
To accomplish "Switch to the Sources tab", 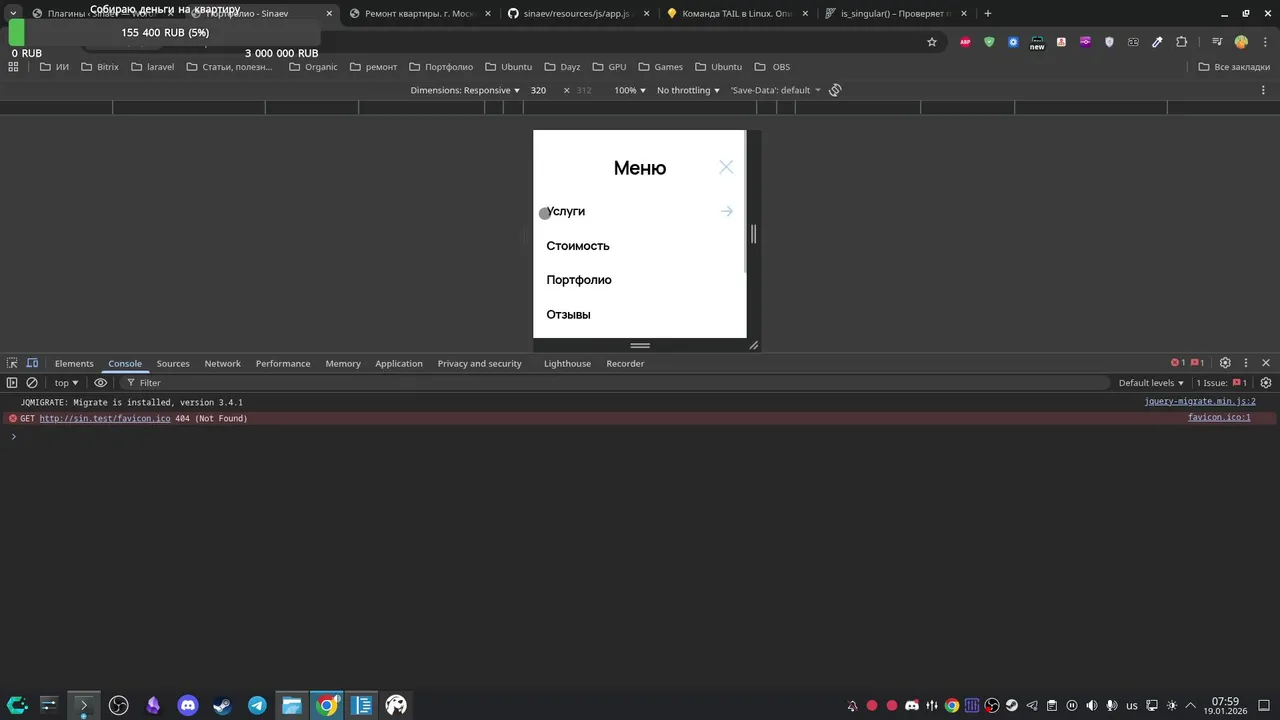I will click(x=173, y=364).
